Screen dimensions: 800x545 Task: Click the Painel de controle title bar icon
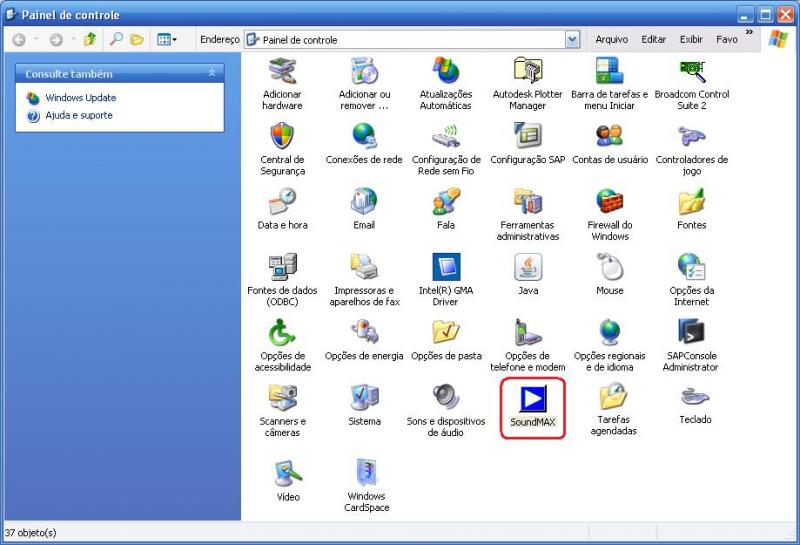[x=10, y=14]
